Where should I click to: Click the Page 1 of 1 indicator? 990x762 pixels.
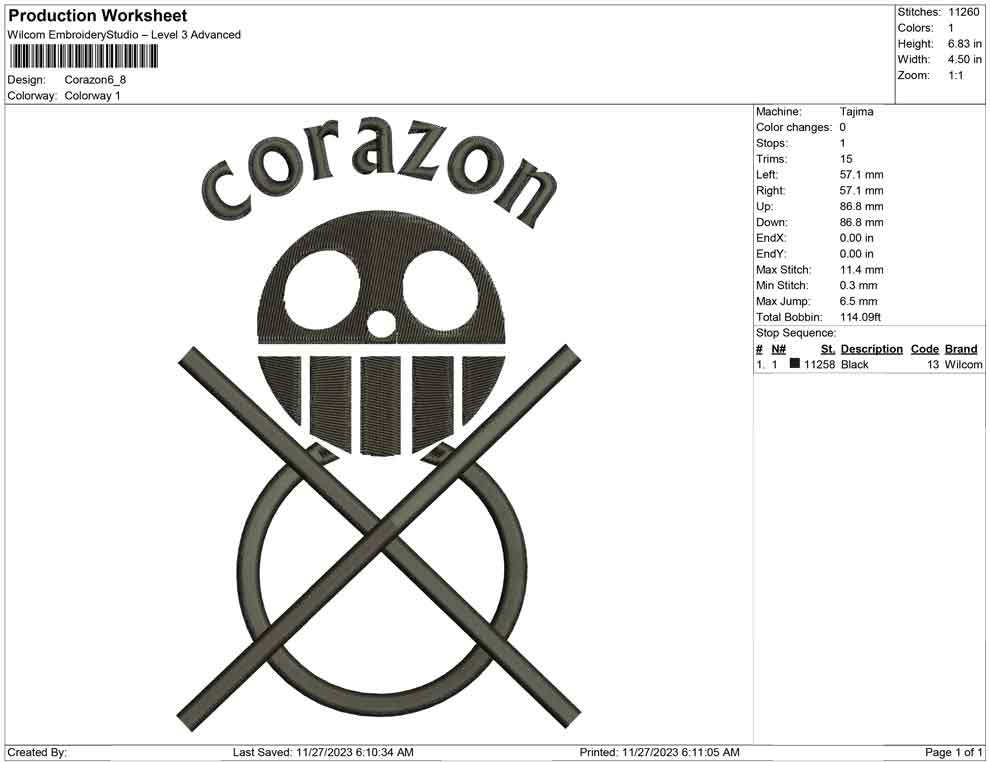(953, 752)
